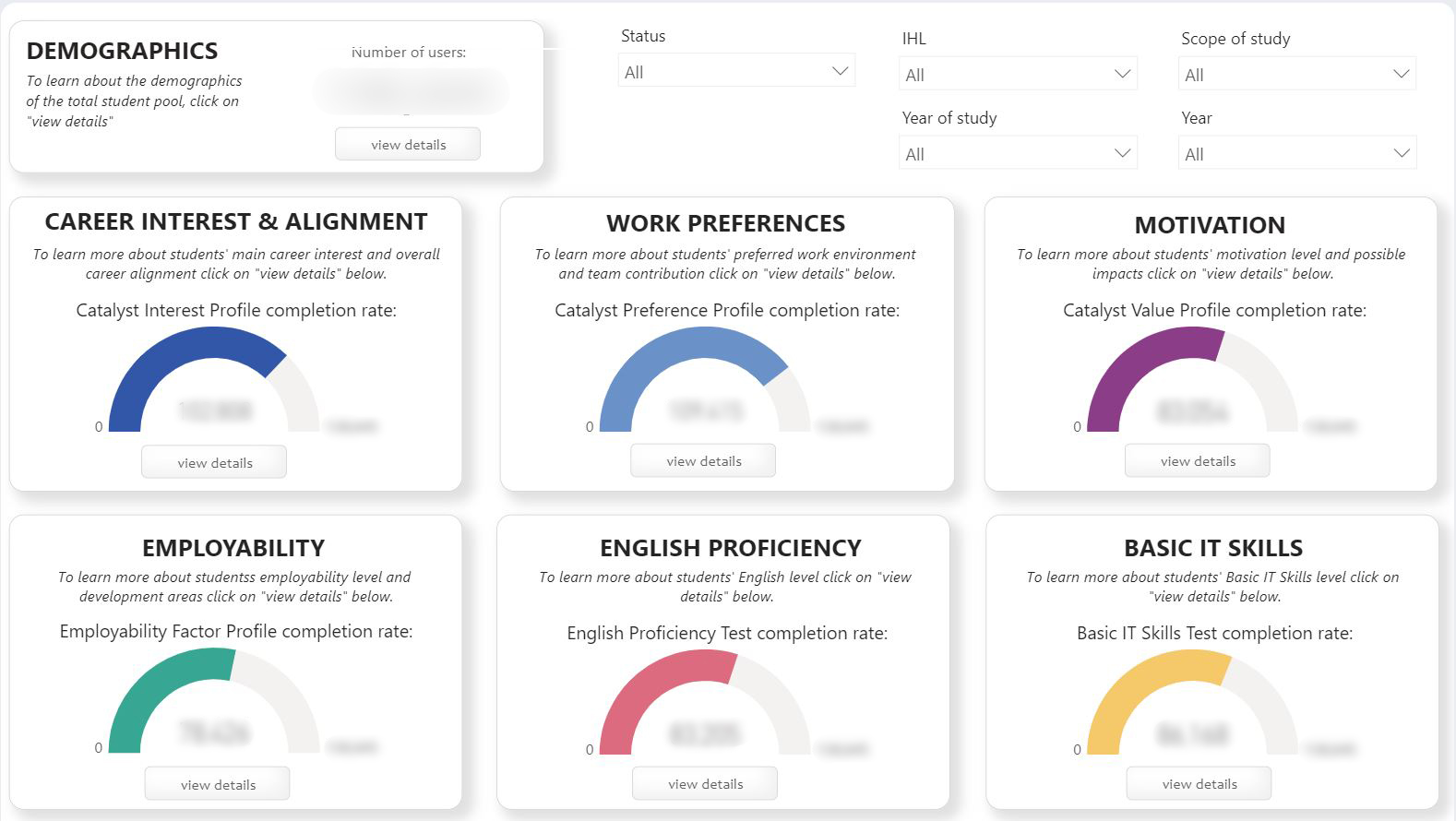View details for Career Interest & Alignment
This screenshot has width=1456, height=821.
pyautogui.click(x=214, y=462)
